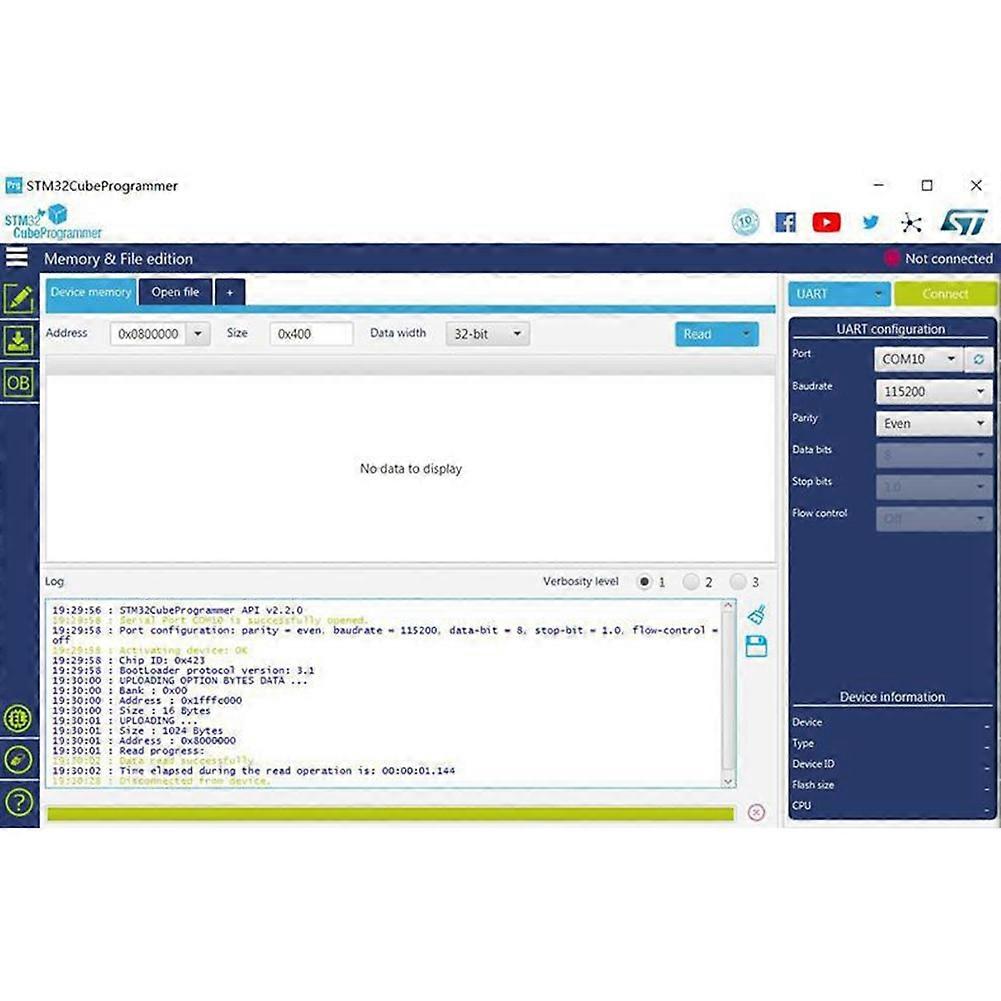Click the 'Device information' heading
Screen dimensions: 1001x1001
click(x=892, y=696)
